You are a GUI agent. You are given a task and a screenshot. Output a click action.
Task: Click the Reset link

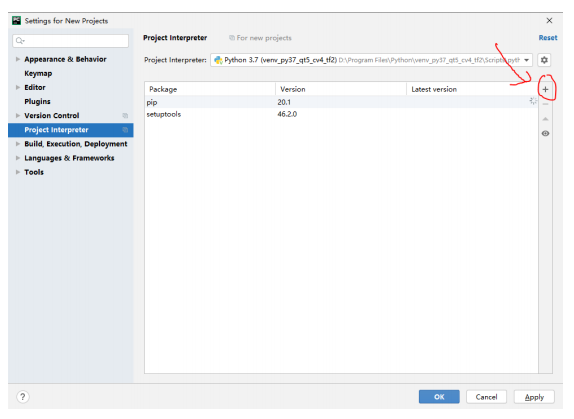[x=548, y=38]
